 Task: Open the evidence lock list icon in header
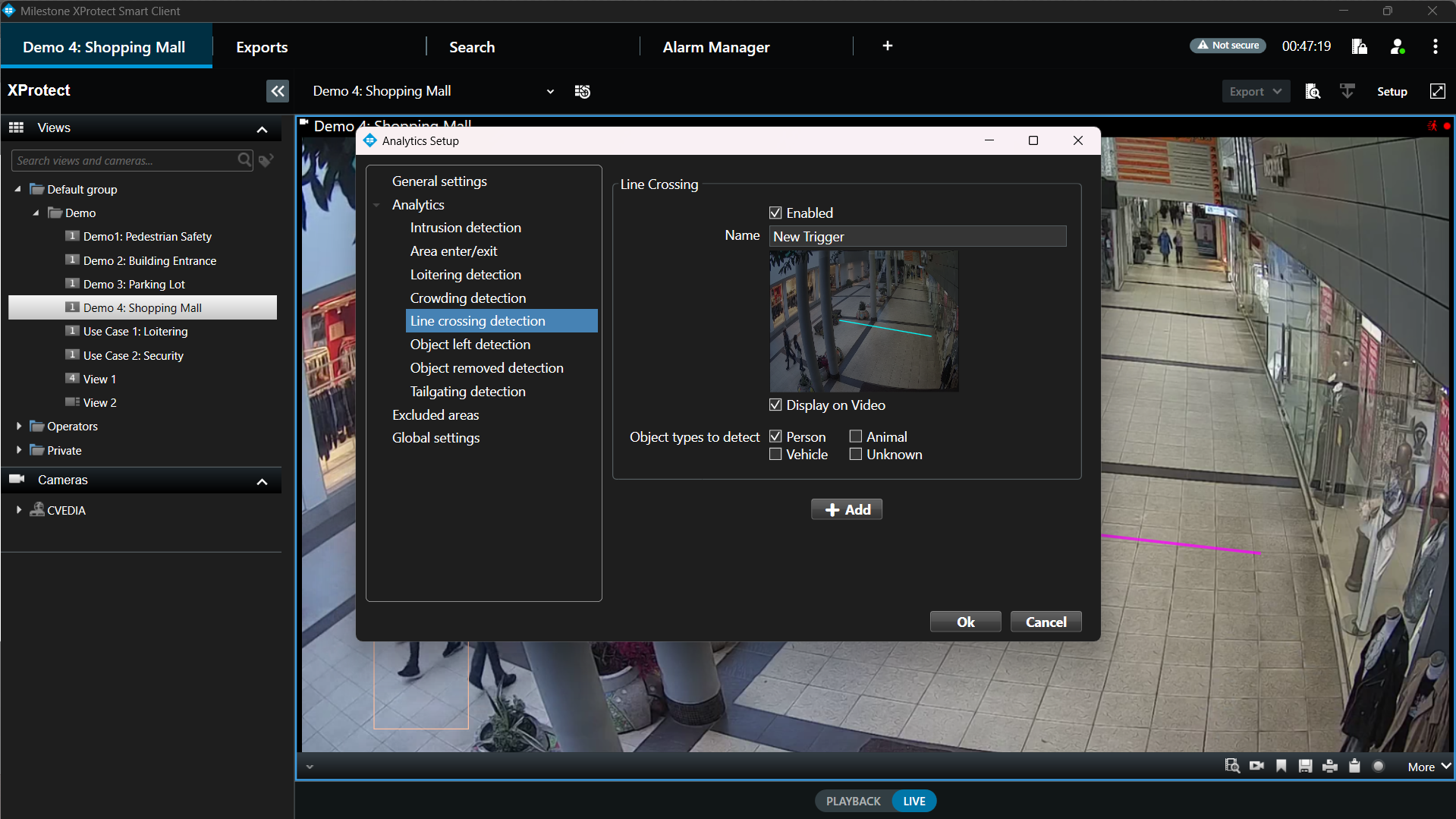(x=1360, y=46)
